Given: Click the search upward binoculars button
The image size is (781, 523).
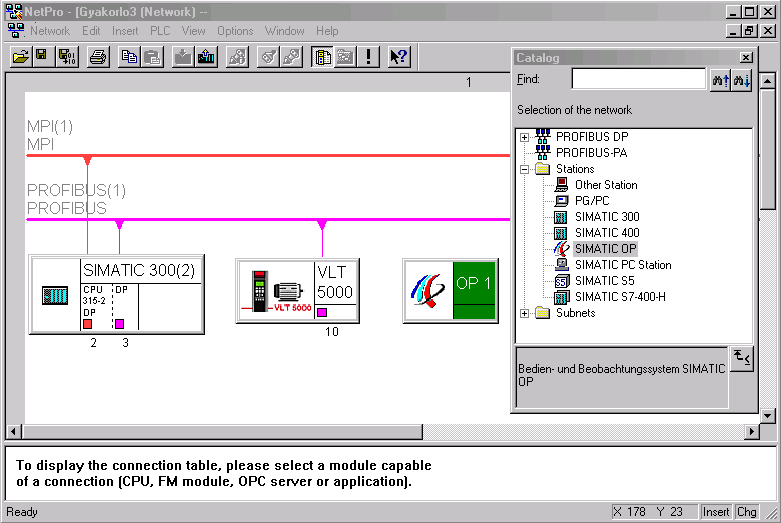Looking at the screenshot, I should pyautogui.click(x=720, y=80).
